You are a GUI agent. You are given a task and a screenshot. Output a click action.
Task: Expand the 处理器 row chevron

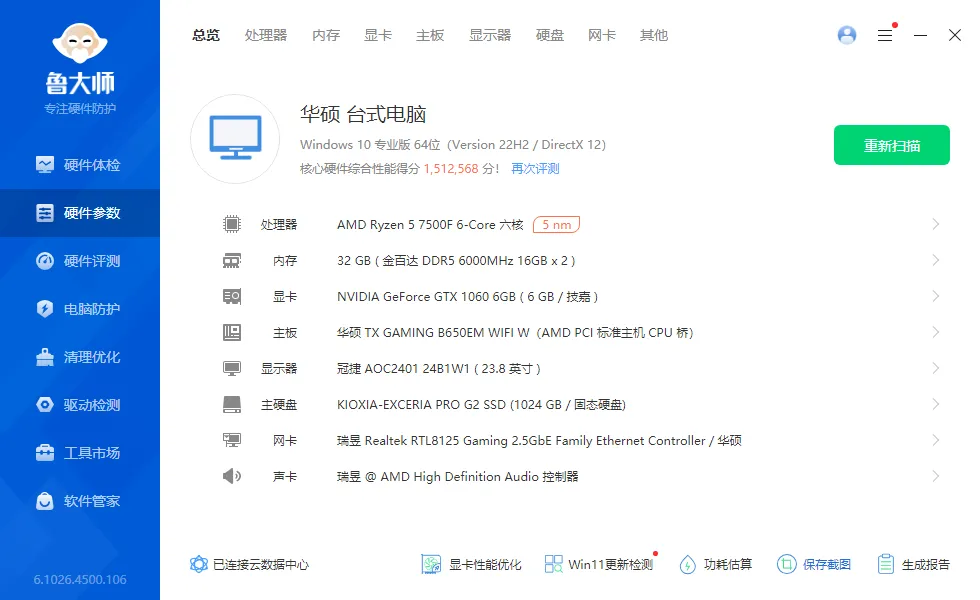pyautogui.click(x=936, y=224)
